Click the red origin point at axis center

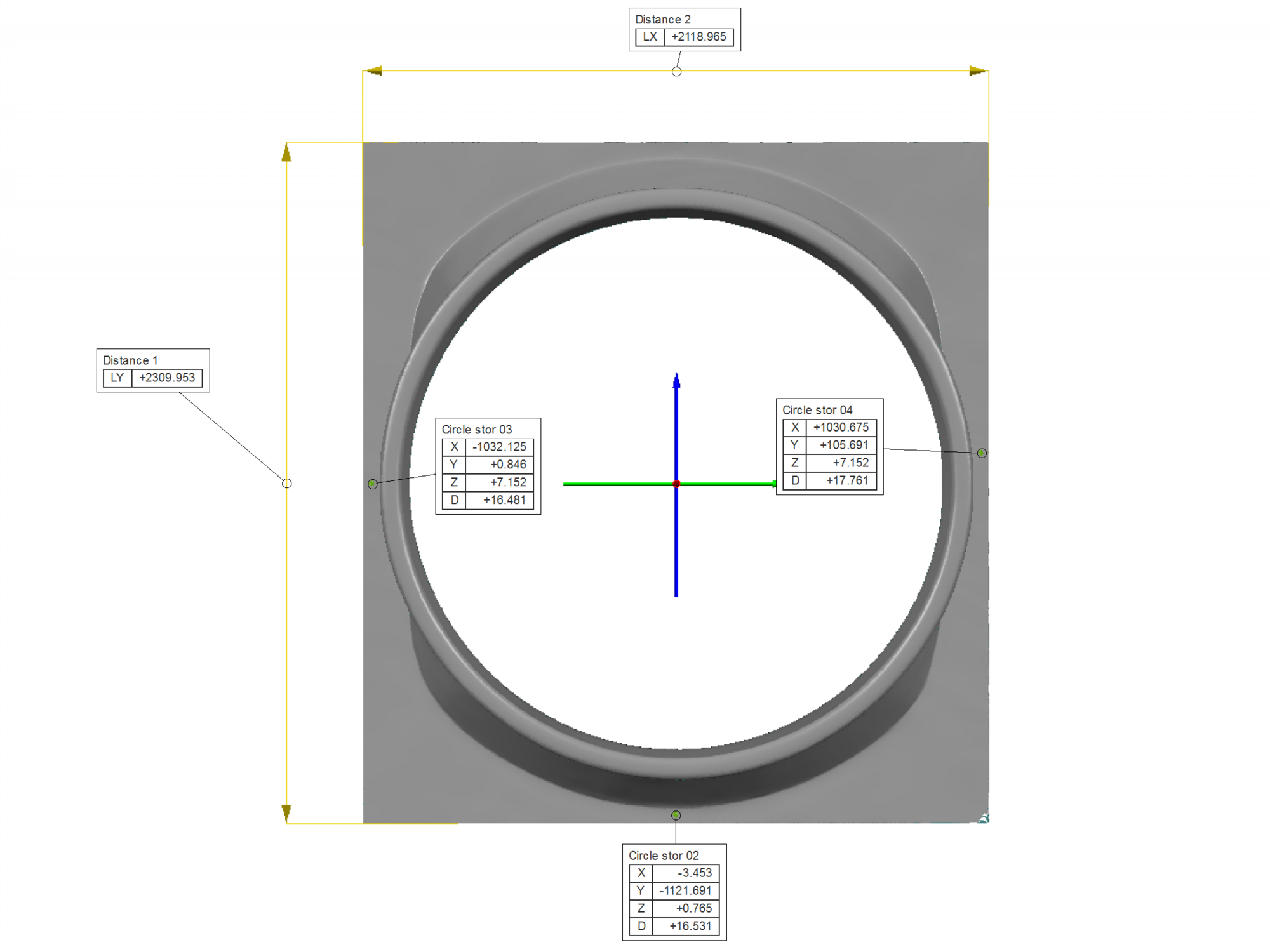click(676, 484)
